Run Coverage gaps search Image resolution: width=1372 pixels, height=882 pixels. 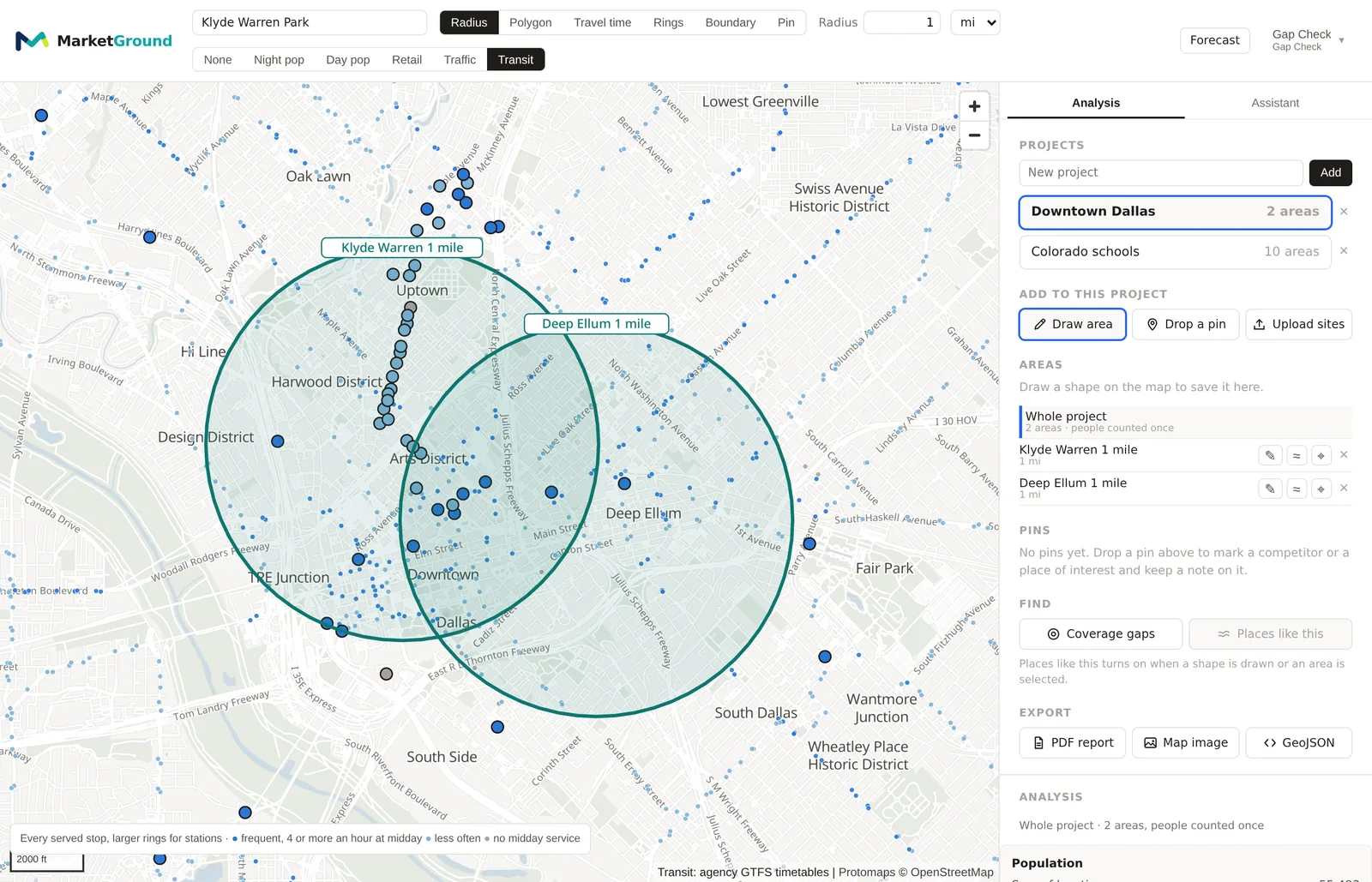coord(1101,633)
